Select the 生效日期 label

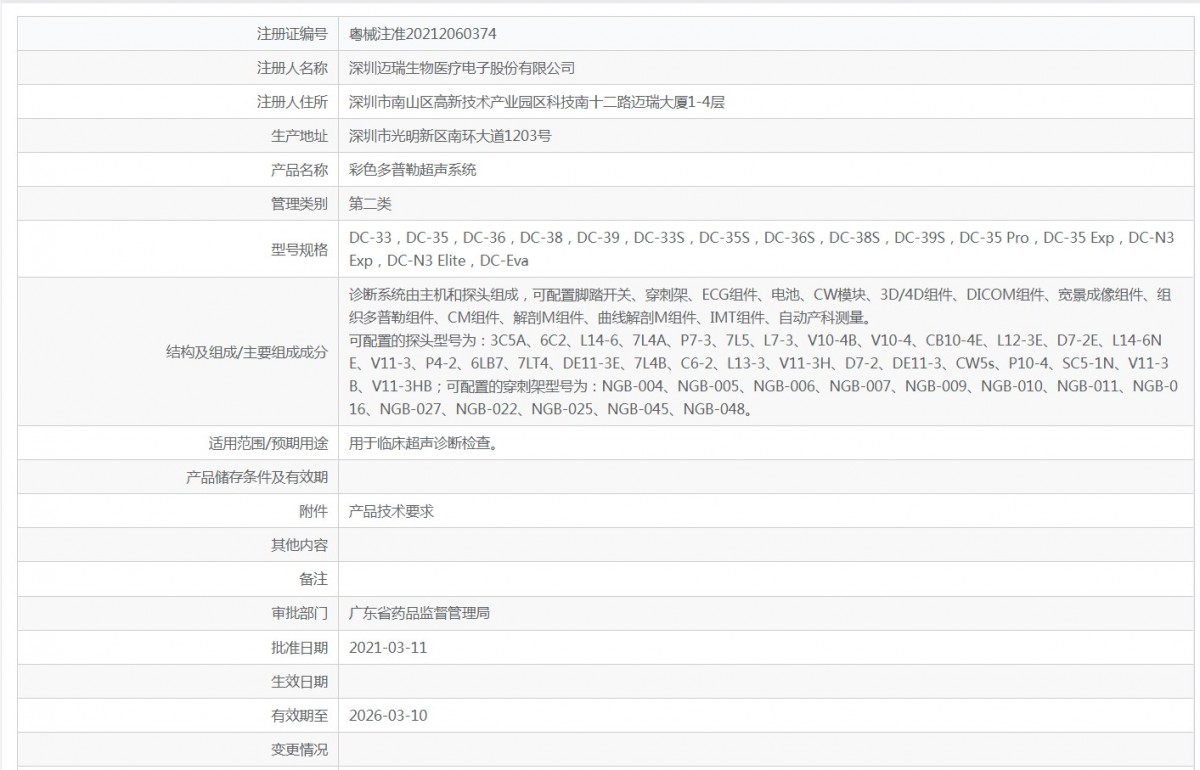click(299, 681)
